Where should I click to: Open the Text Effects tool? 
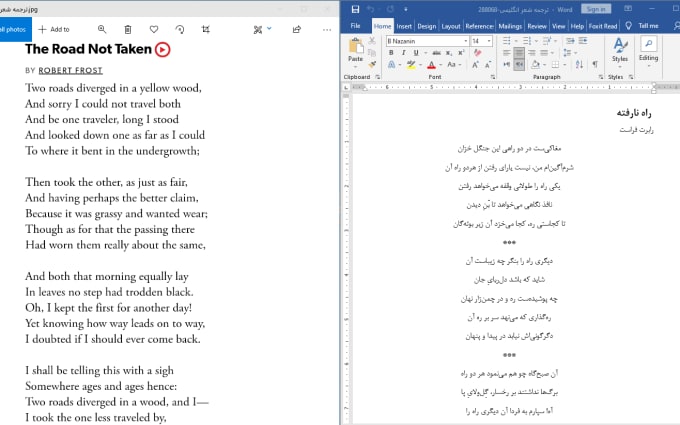point(392,65)
